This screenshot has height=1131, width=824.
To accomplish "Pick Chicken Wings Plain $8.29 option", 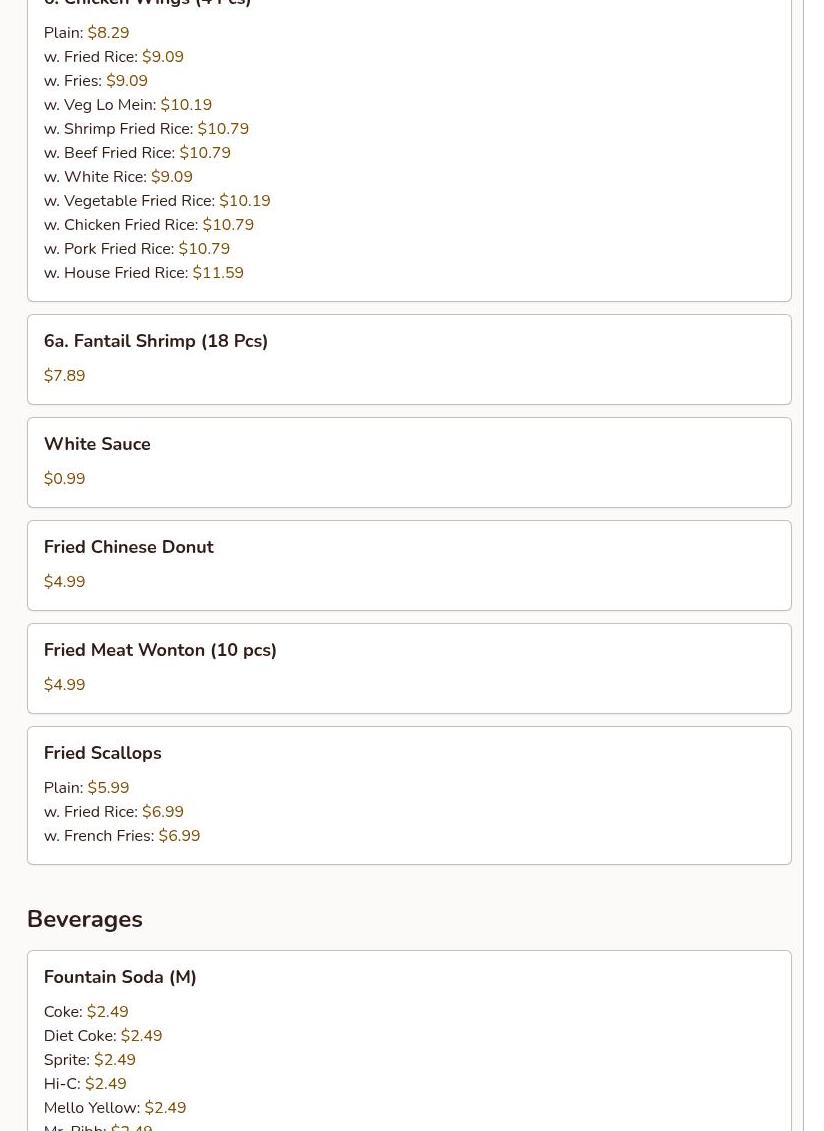I will tap(87, 32).
